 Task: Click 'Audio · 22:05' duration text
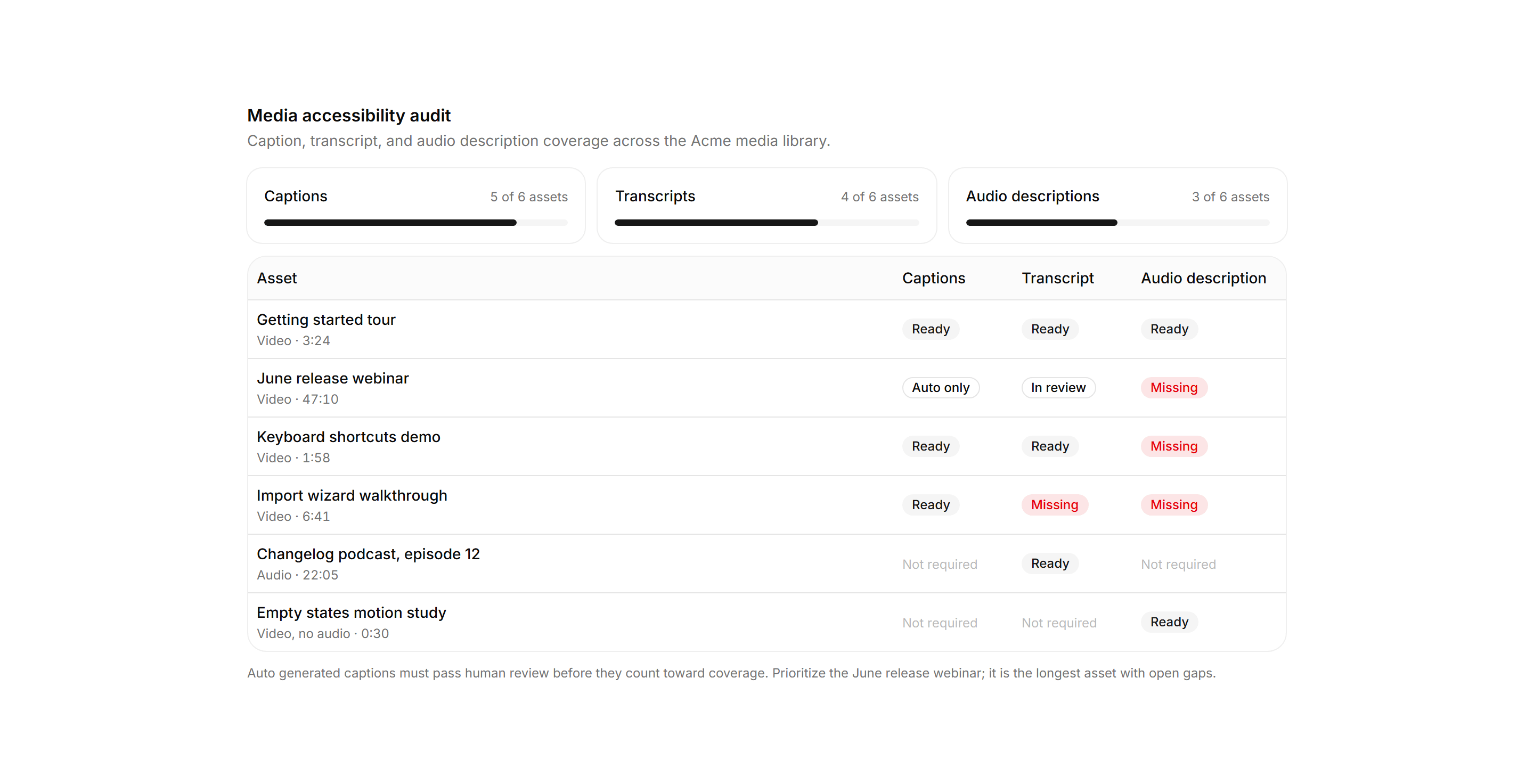pyautogui.click(x=298, y=575)
